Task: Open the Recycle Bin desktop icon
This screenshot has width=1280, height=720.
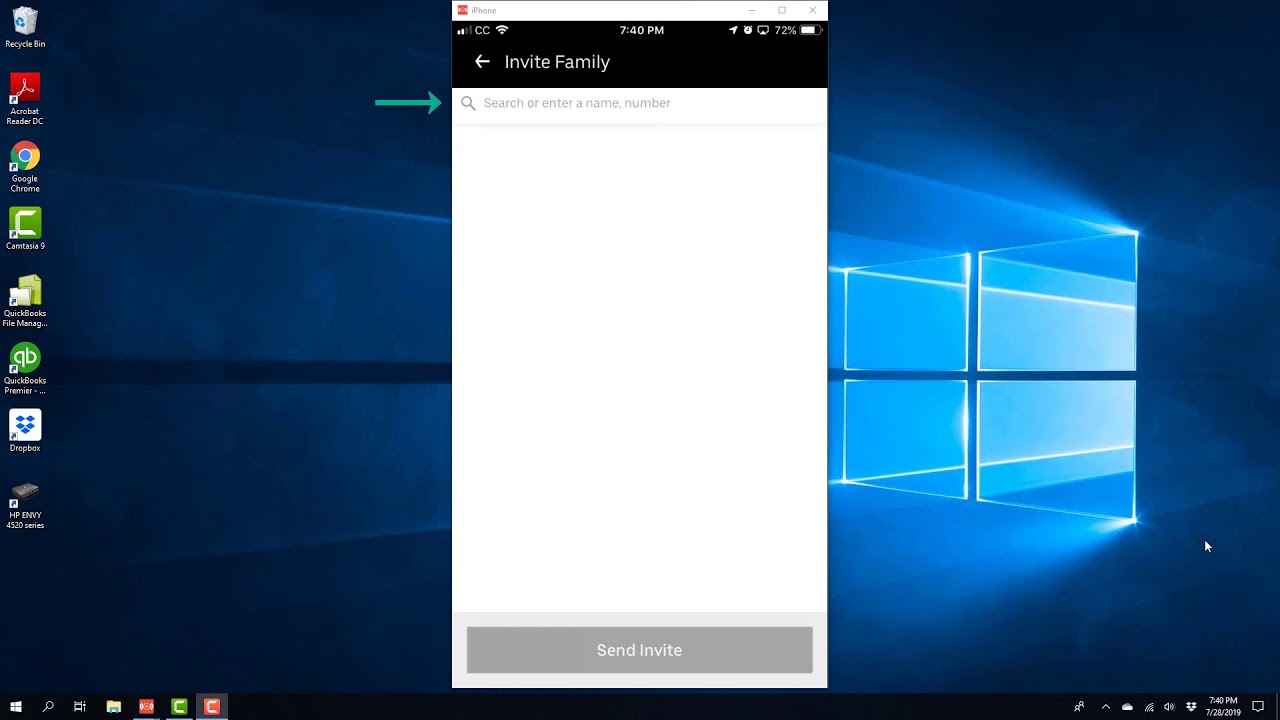Action: (x=25, y=28)
